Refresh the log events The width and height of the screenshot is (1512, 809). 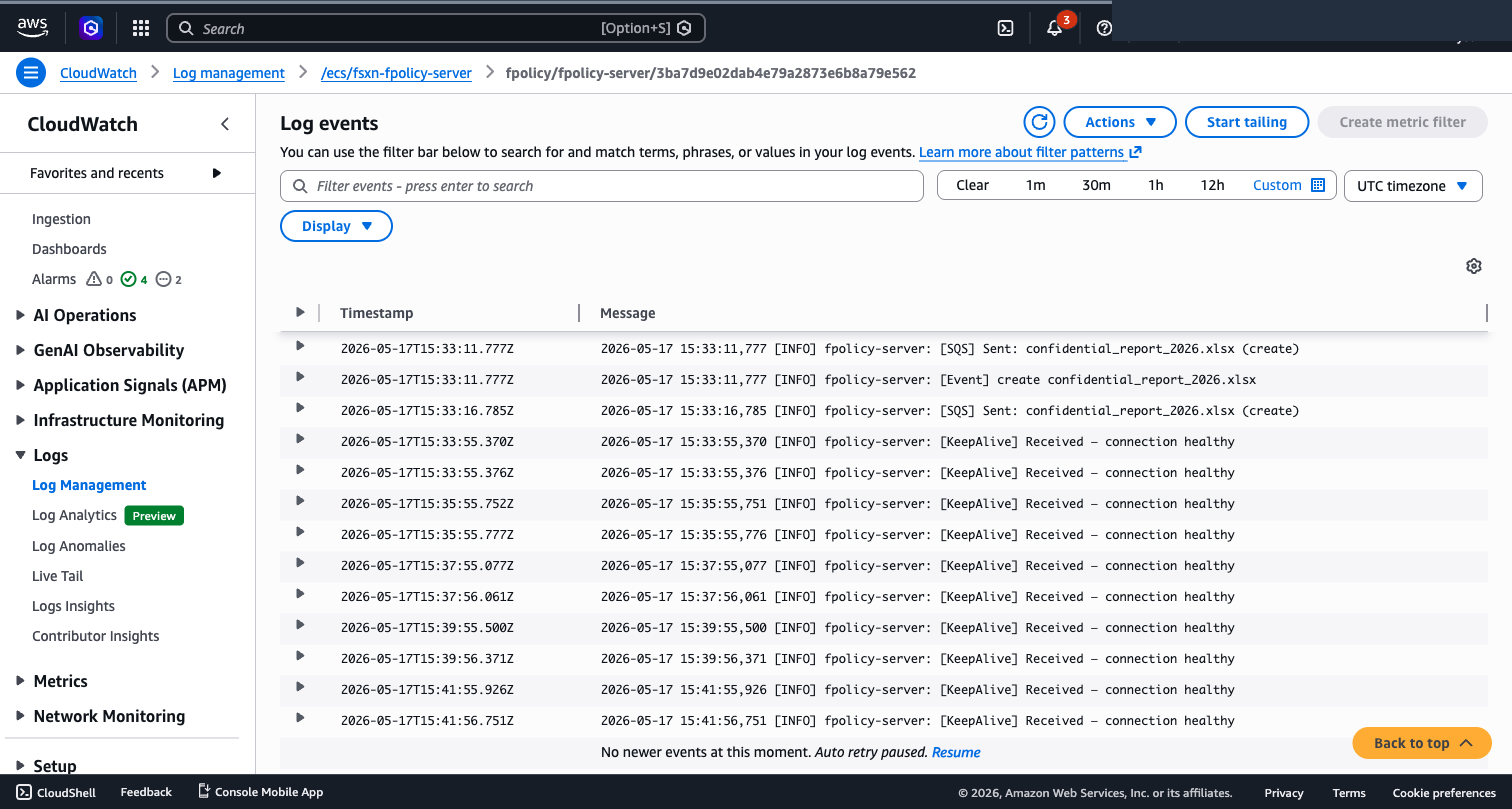1040,122
